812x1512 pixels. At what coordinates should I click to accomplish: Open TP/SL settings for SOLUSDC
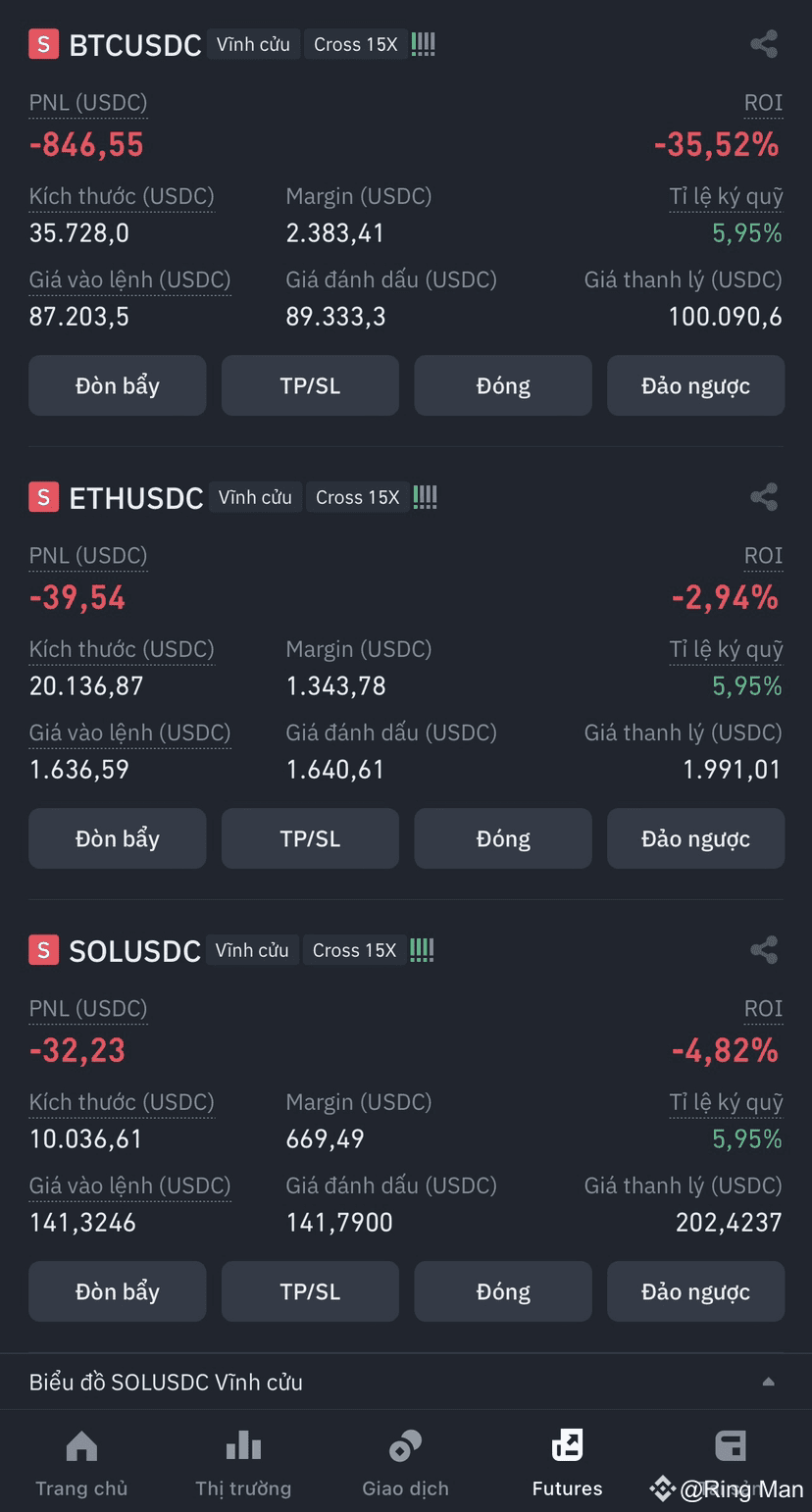[x=310, y=1291]
